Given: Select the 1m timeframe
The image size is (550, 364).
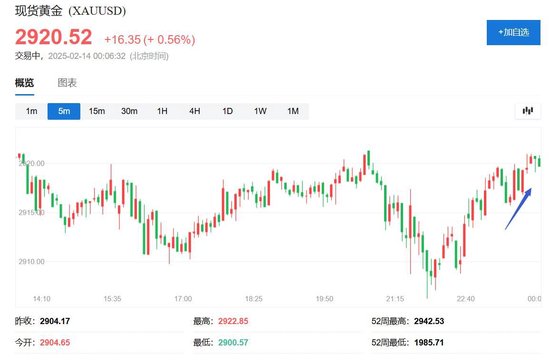Looking at the screenshot, I should click(31, 111).
